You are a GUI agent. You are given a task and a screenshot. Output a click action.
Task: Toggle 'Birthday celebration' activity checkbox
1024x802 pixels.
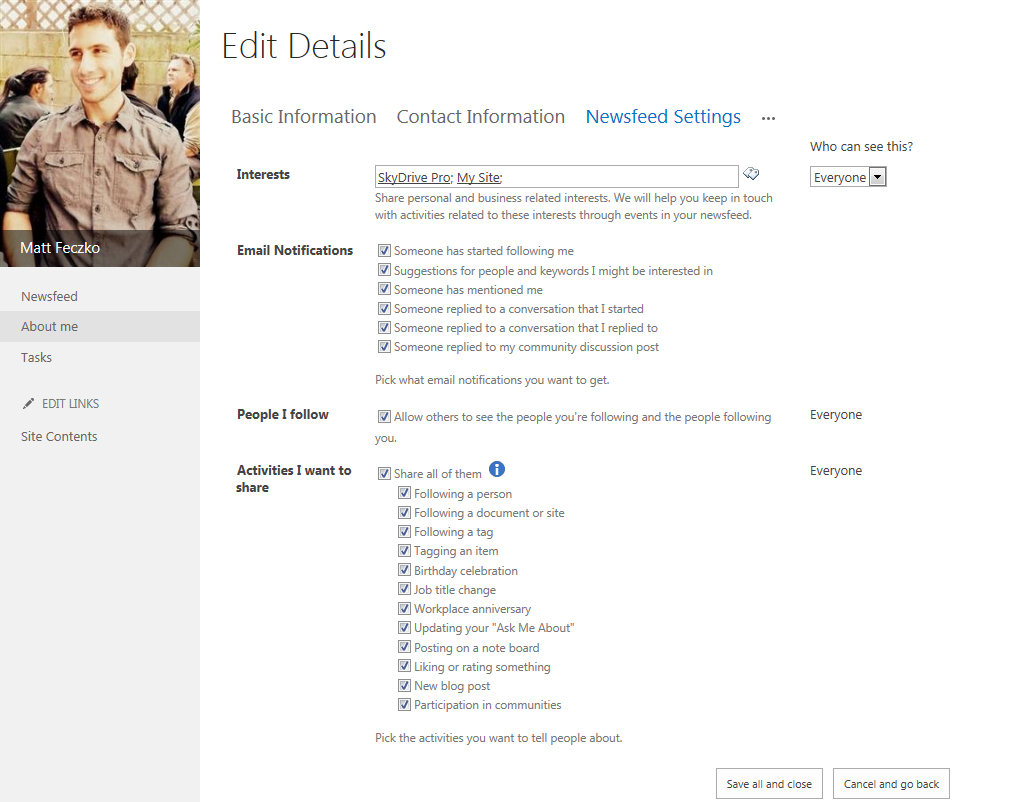404,570
